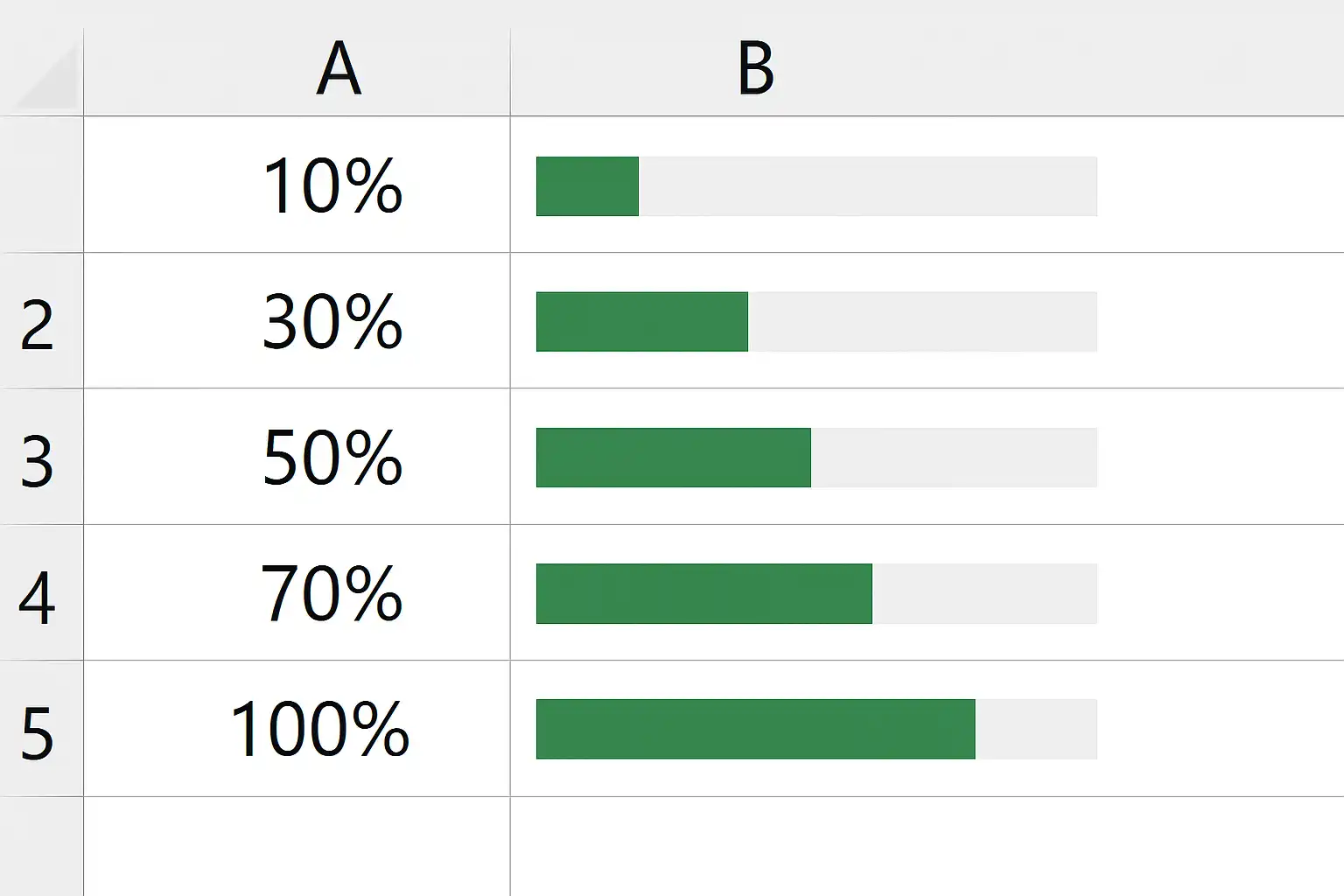
Task: Click the green data bar beside 100%
Action: (x=755, y=729)
